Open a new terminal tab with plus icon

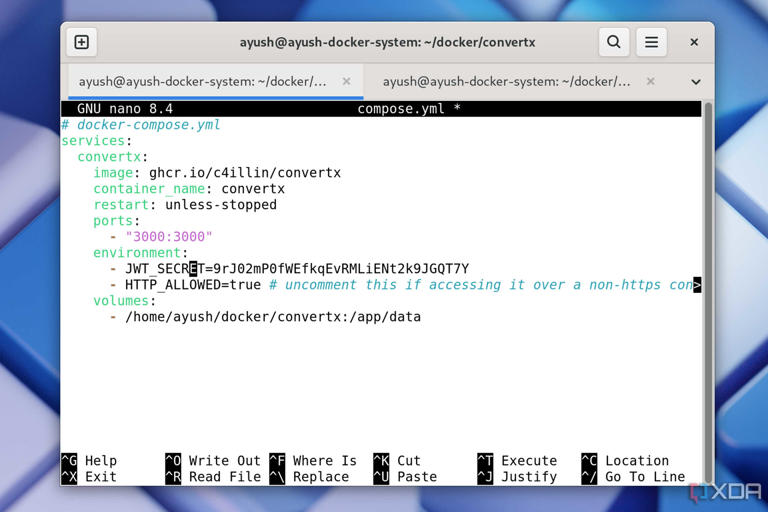pos(81,42)
